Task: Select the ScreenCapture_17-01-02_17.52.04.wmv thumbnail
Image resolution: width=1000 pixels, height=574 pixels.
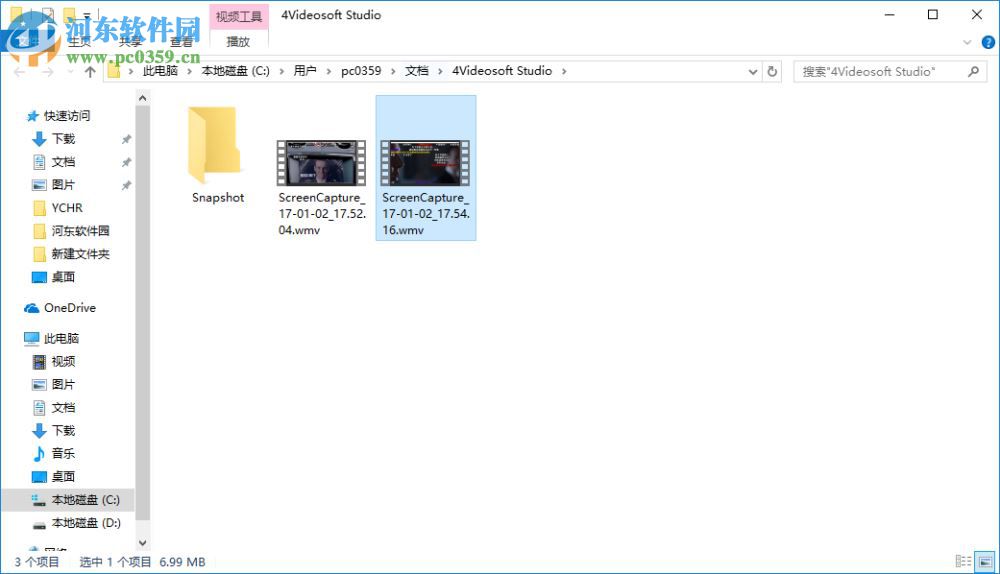Action: point(321,163)
